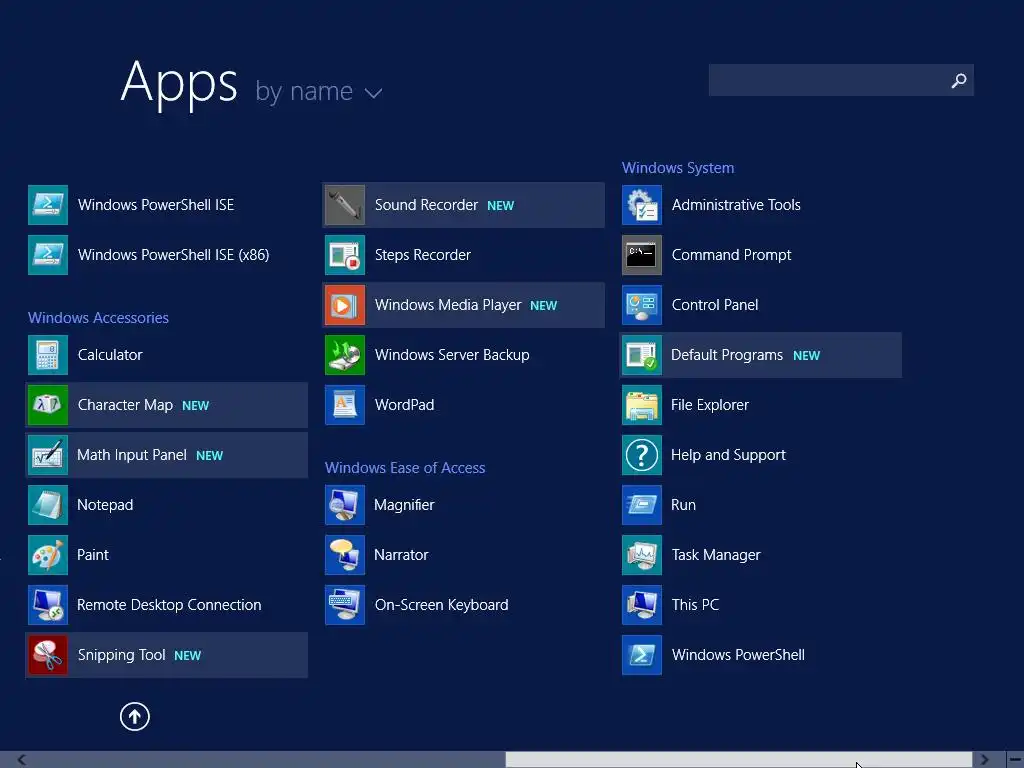Click the up arrow button to return to Start
Viewport: 1024px width, 768px height.
coord(135,716)
